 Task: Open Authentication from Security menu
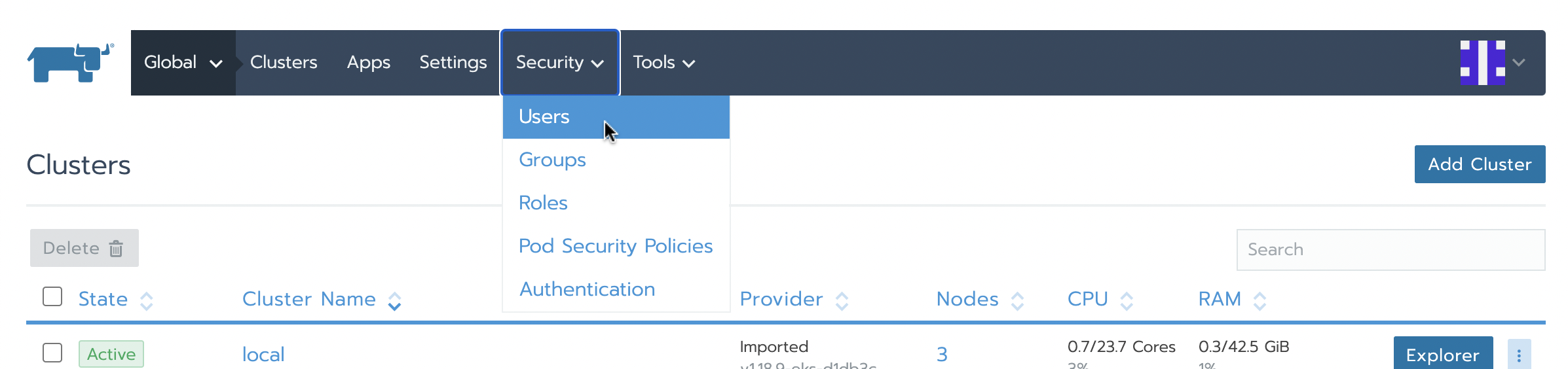pyautogui.click(x=587, y=289)
